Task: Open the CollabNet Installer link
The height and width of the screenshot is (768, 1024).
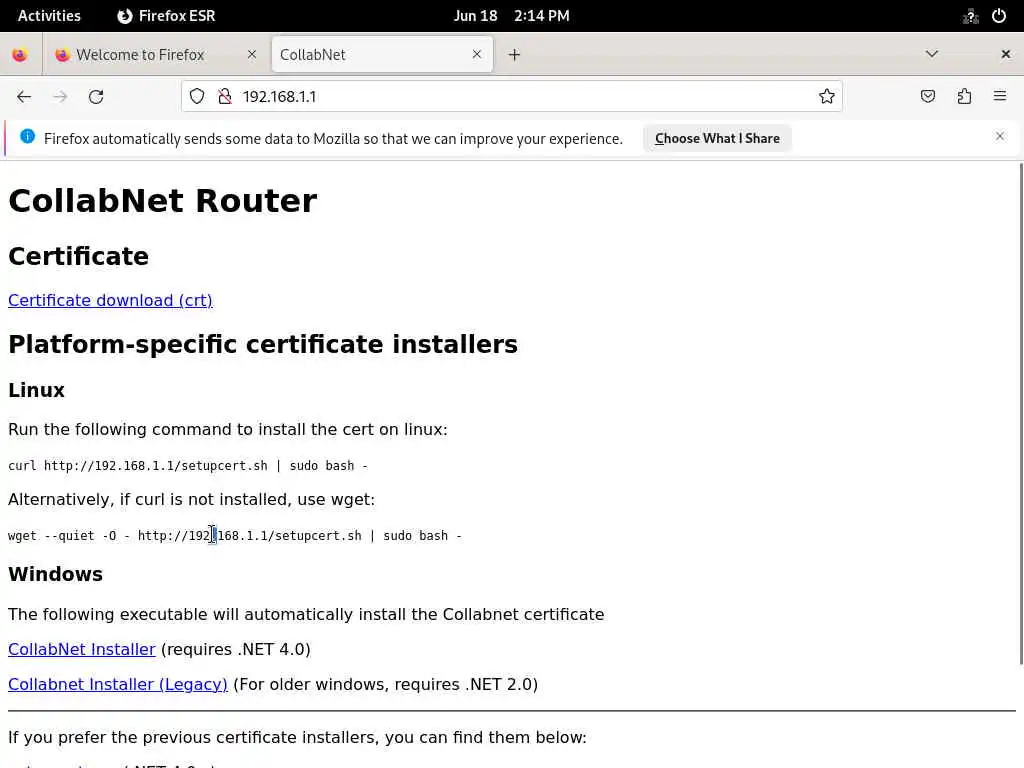Action: pyautogui.click(x=82, y=649)
